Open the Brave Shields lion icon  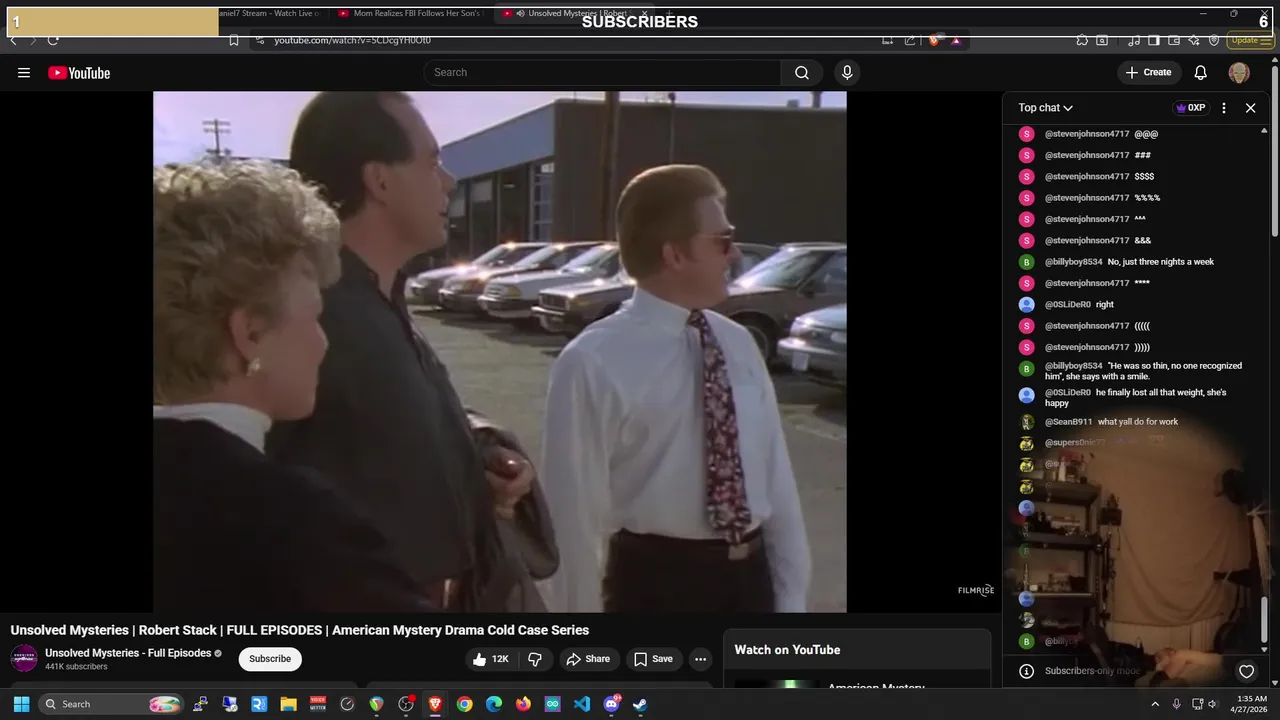(x=934, y=40)
